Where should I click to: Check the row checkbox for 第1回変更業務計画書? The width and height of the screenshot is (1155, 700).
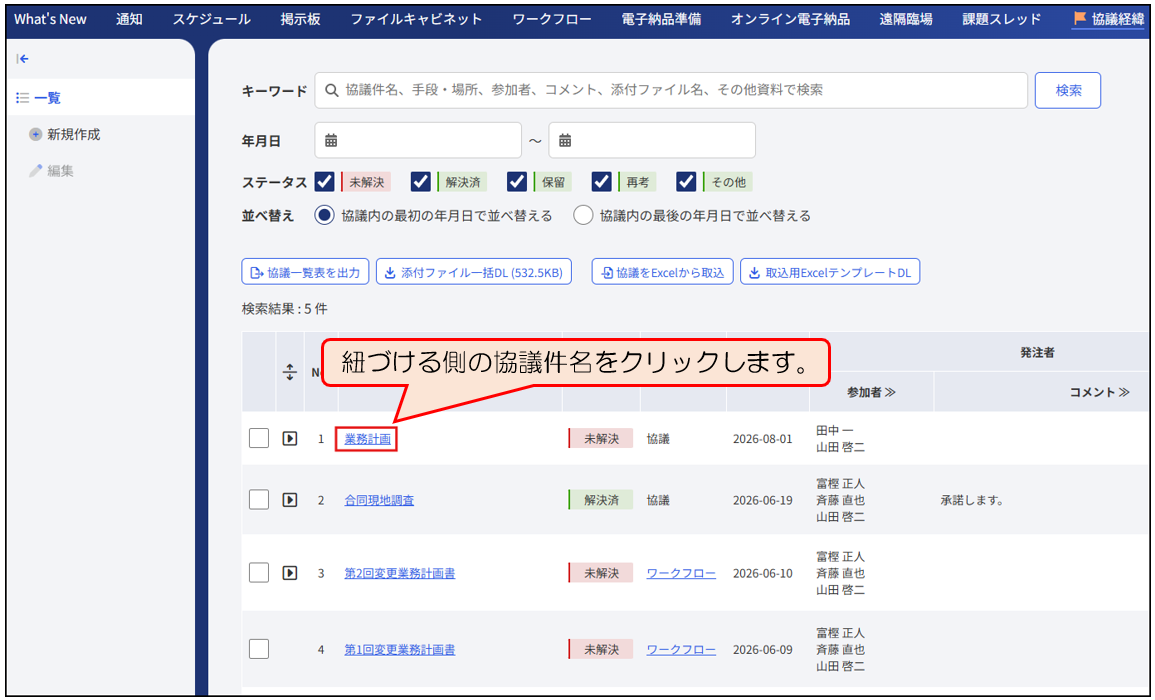tap(259, 649)
